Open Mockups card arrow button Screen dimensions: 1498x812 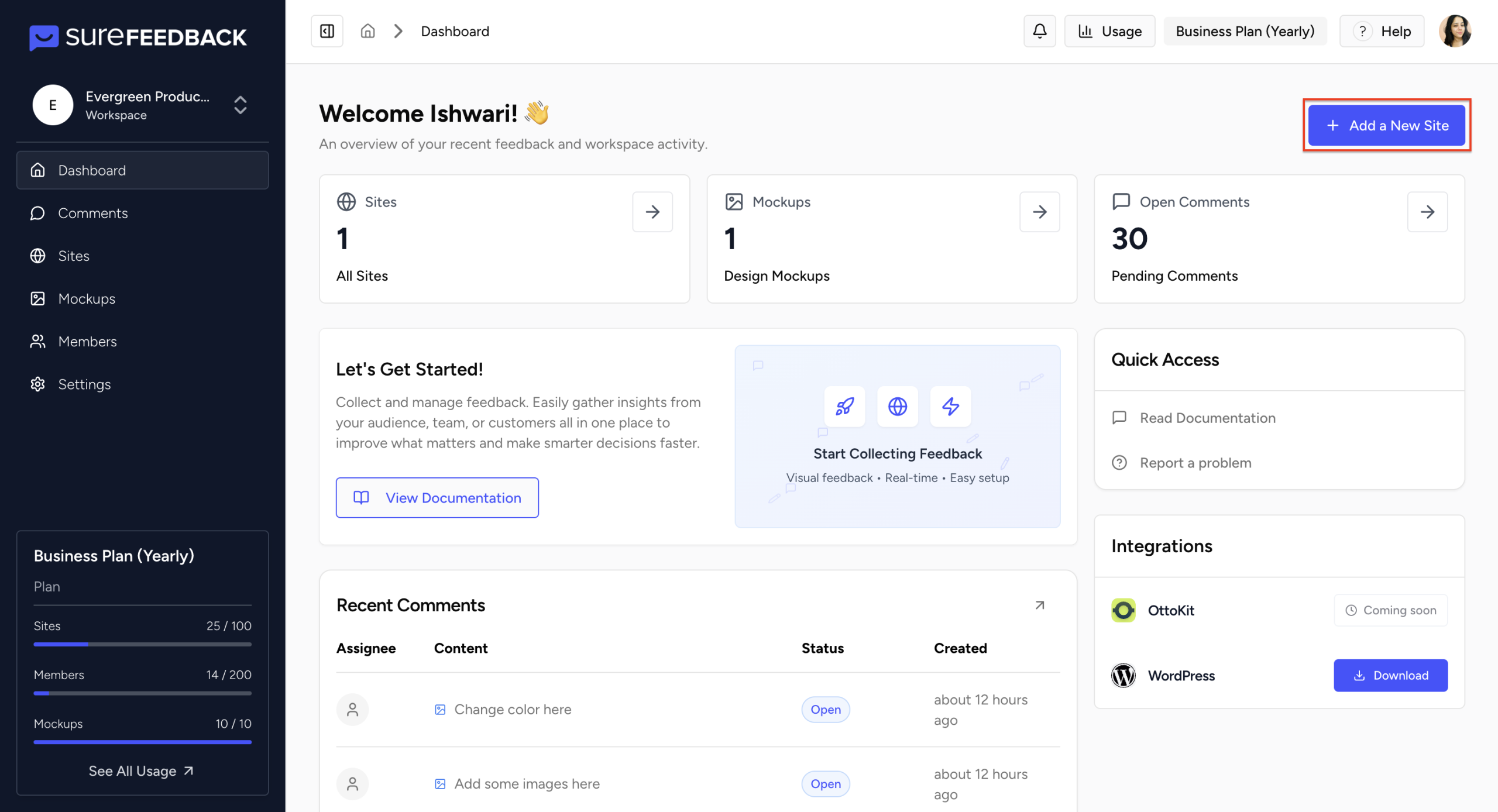1039,212
